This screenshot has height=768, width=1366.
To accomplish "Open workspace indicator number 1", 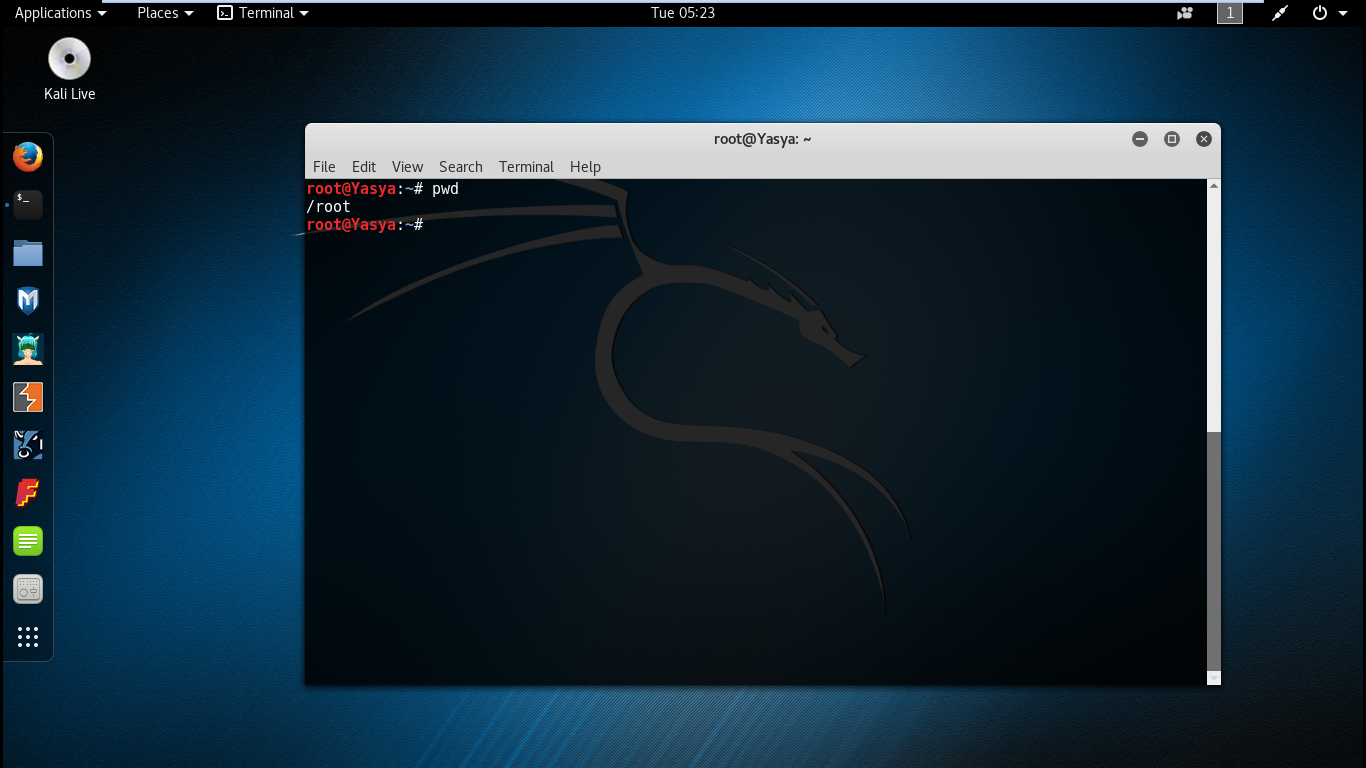I will (1230, 13).
